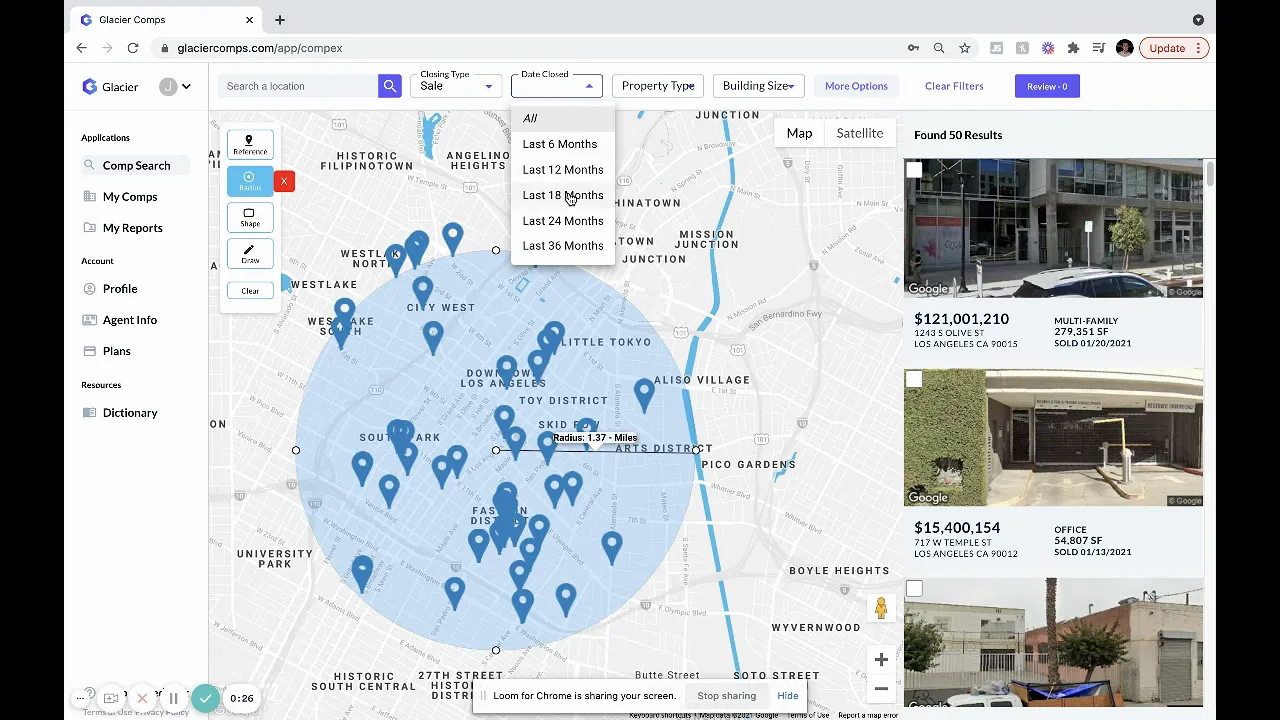1280x720 pixels.
Task: Open My Comps in sidebar
Action: coord(130,197)
